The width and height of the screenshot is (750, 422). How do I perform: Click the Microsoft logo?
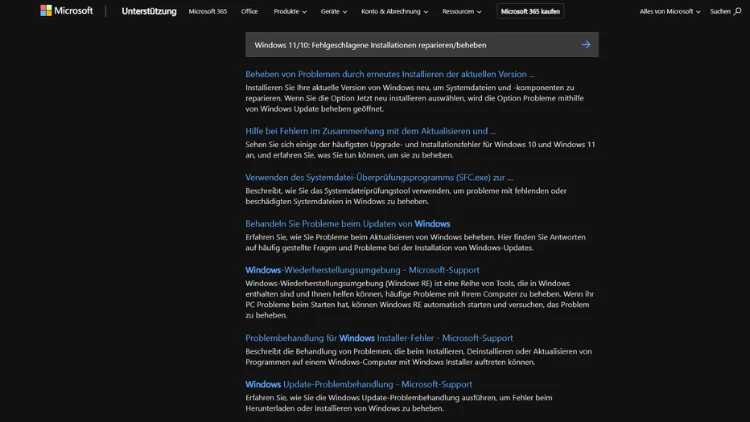point(66,11)
